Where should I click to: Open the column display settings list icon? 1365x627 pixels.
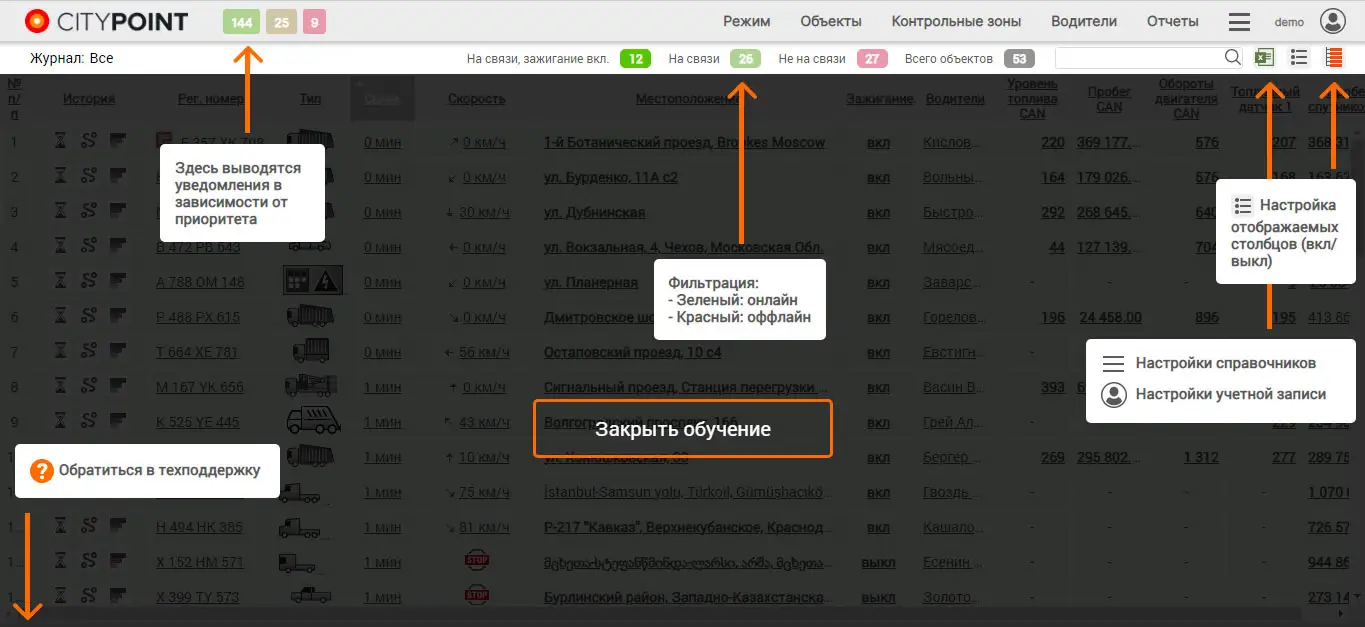point(1299,58)
